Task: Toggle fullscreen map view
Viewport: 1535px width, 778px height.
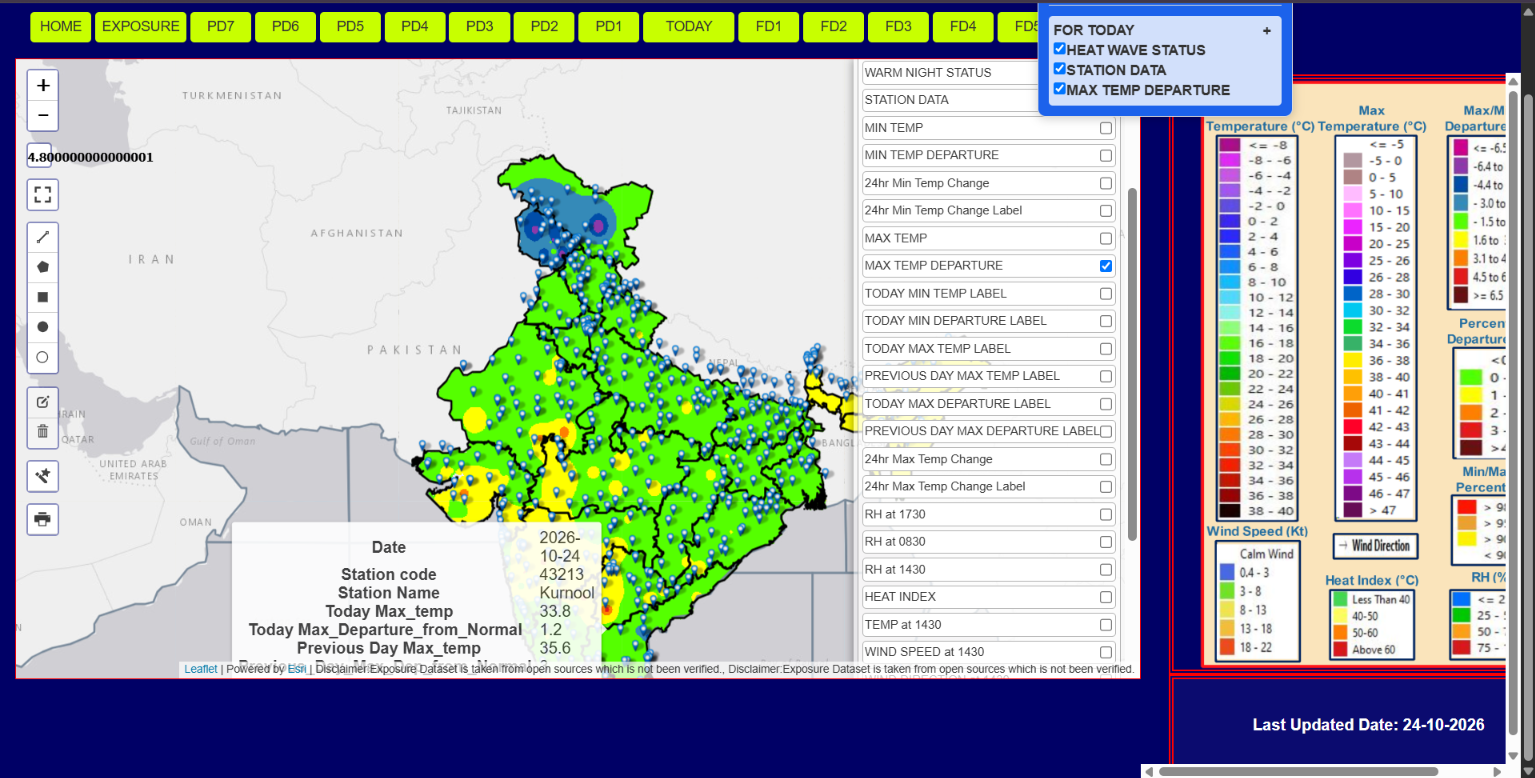Action: coord(43,194)
